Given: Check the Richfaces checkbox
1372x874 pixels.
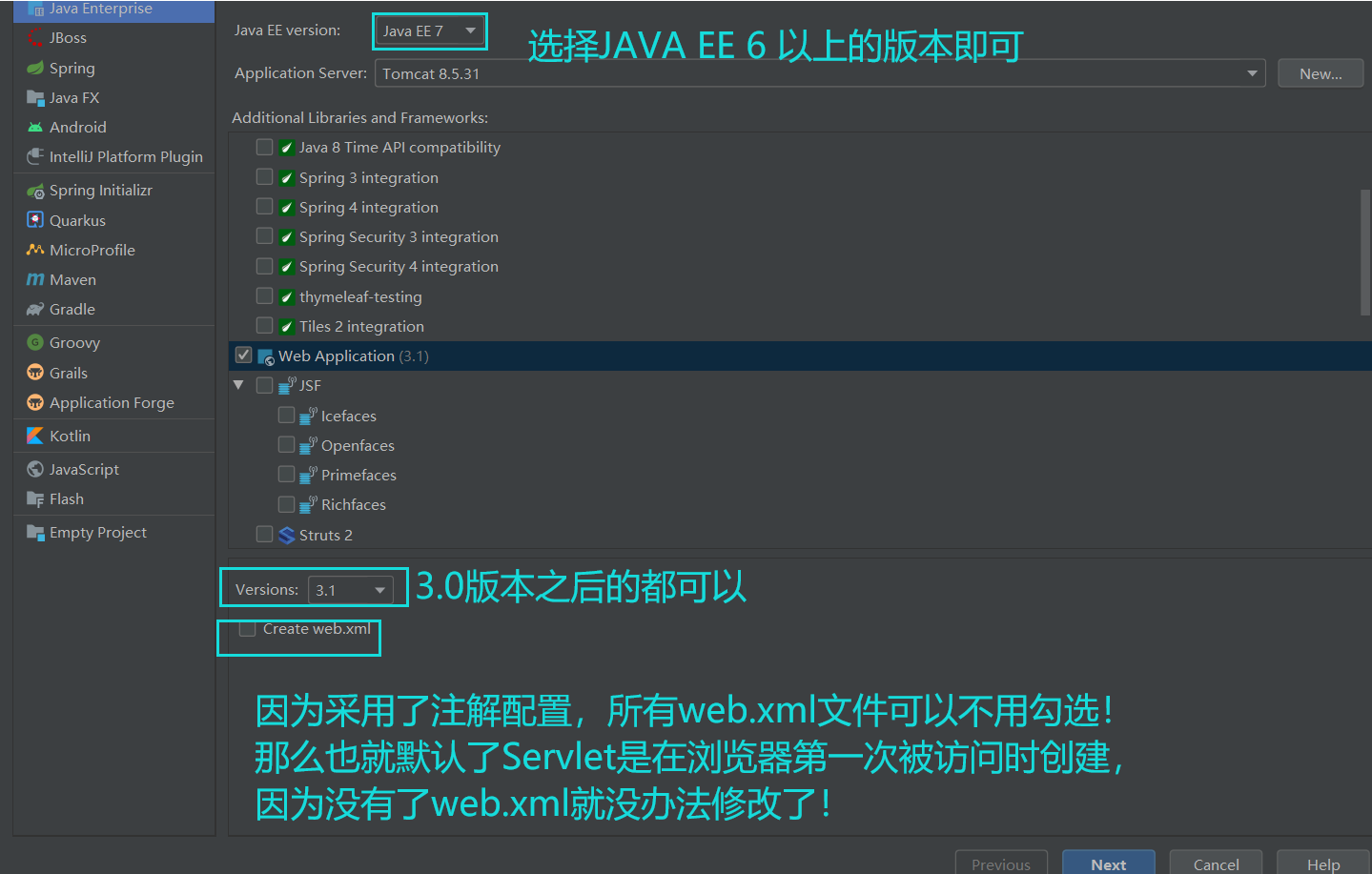Looking at the screenshot, I should pos(286,503).
